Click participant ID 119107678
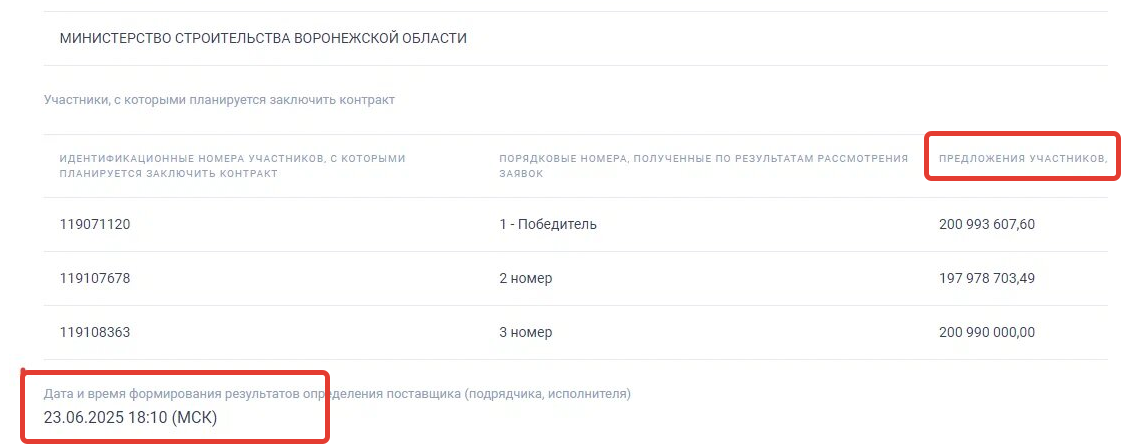Image resolution: width=1125 pixels, height=444 pixels. pos(95,278)
